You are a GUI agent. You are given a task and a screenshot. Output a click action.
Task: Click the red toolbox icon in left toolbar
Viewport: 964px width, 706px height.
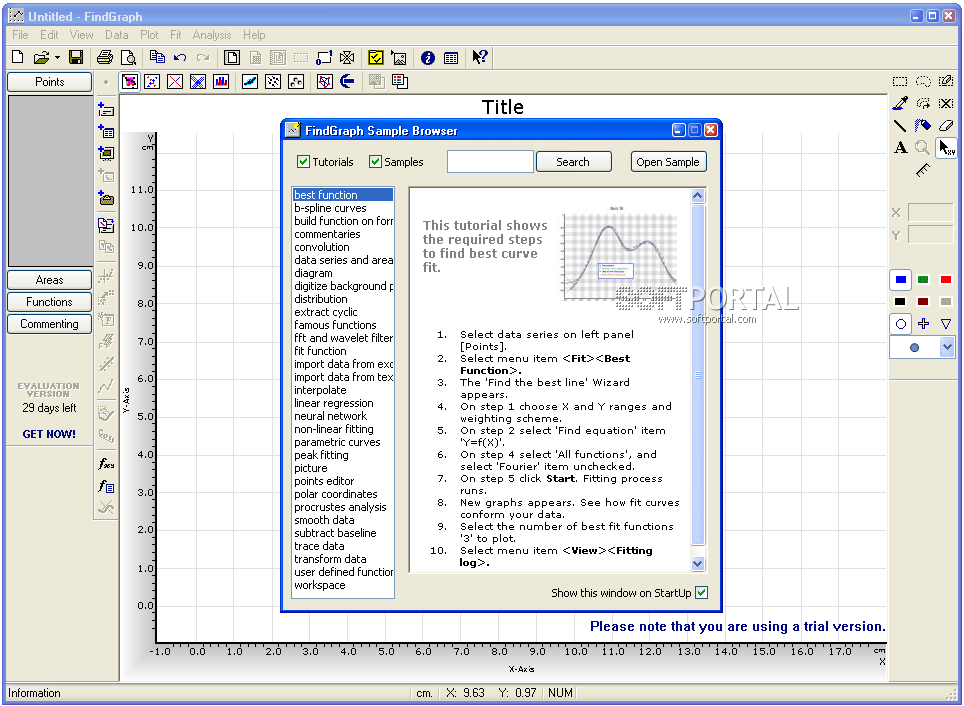[x=106, y=198]
